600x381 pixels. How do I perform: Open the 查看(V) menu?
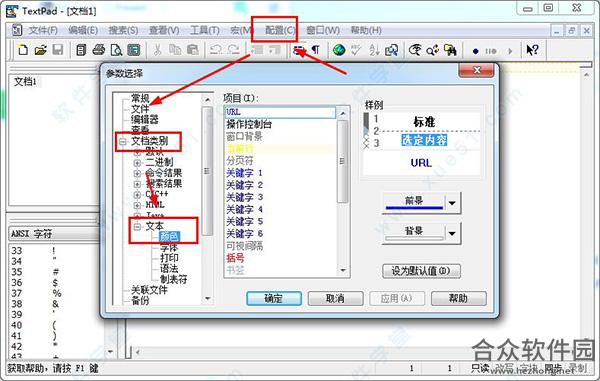[x=164, y=30]
